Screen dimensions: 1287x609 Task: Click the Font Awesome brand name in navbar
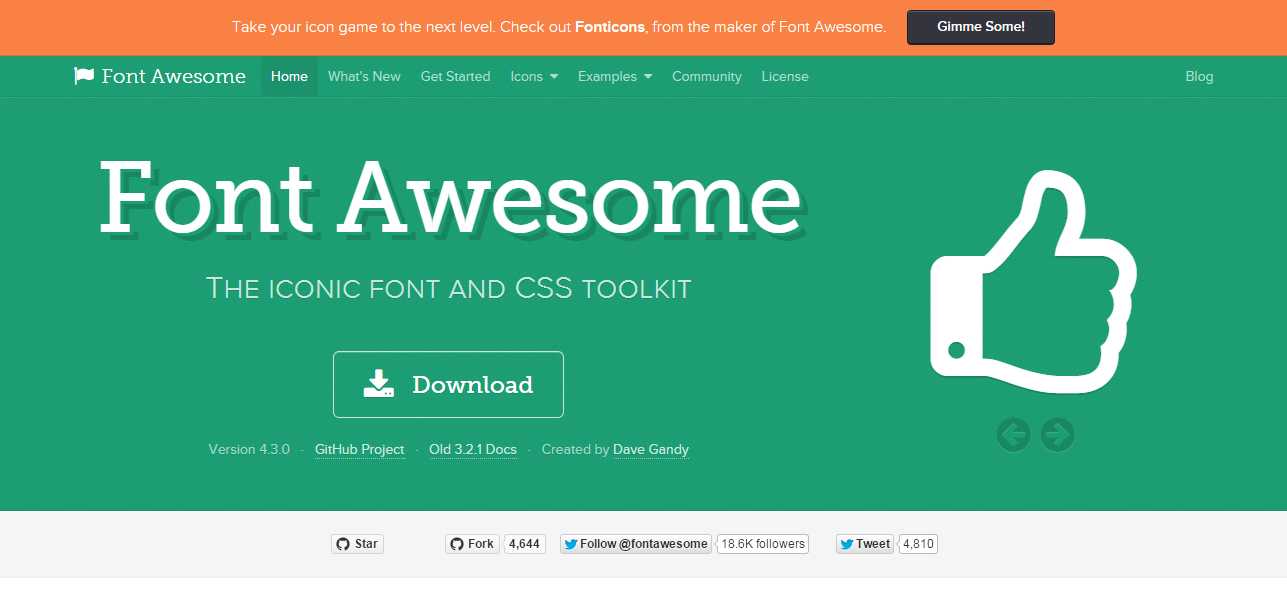click(x=173, y=76)
